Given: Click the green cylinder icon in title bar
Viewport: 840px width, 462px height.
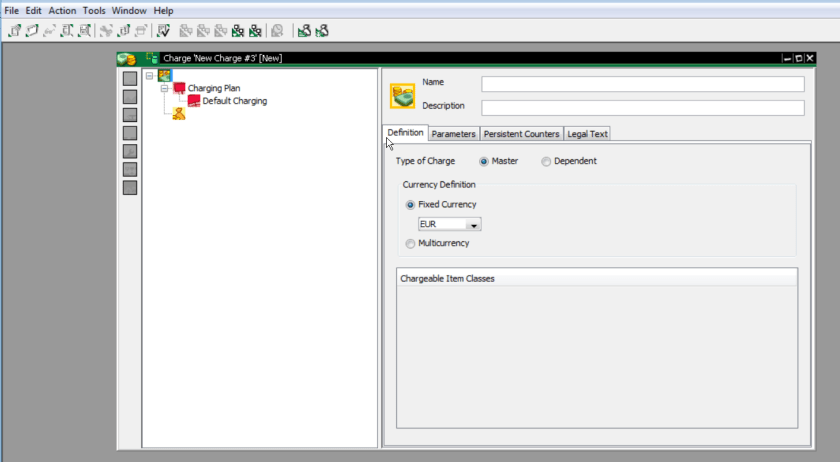Looking at the screenshot, I should (152, 58).
